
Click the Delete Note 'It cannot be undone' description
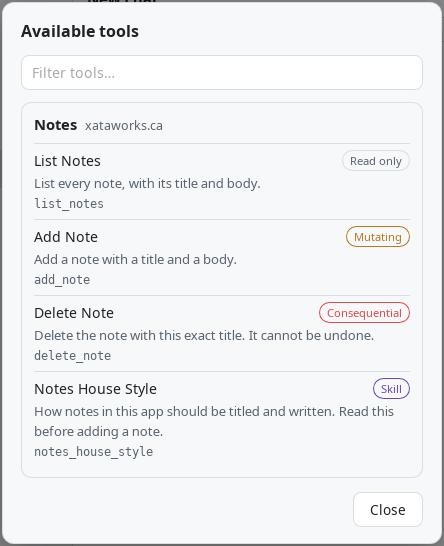coord(204,335)
